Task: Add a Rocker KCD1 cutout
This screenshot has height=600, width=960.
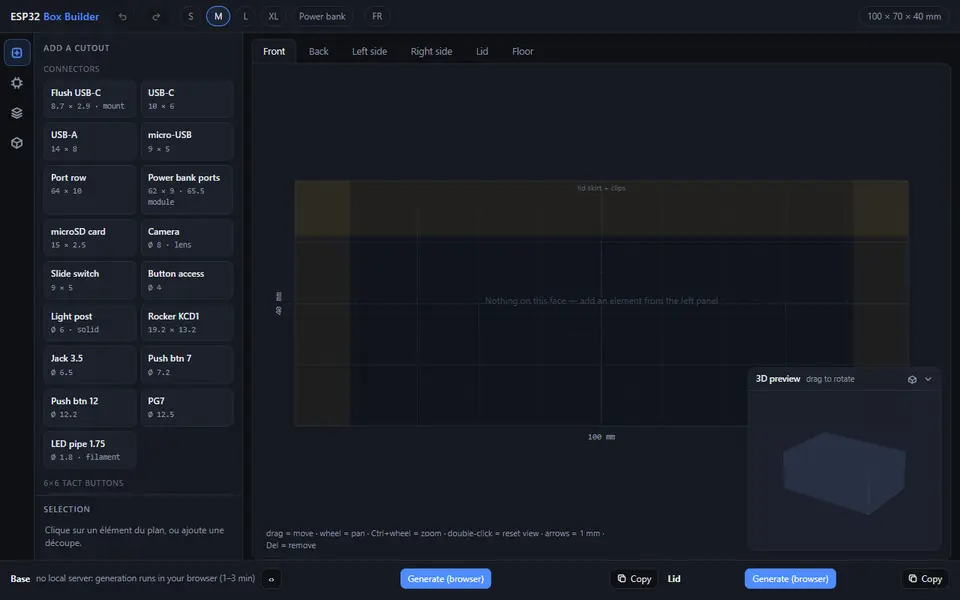Action: (x=187, y=322)
